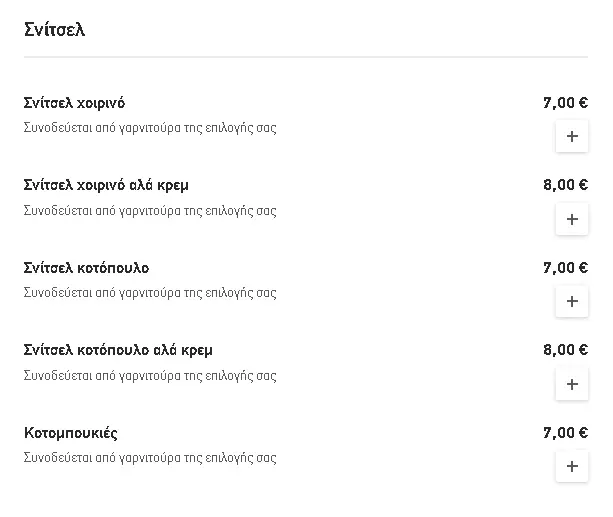Screen dimensions: 613x517
Task: Click the Σνίτσελ κοτόπουλο item name
Action: (86, 268)
